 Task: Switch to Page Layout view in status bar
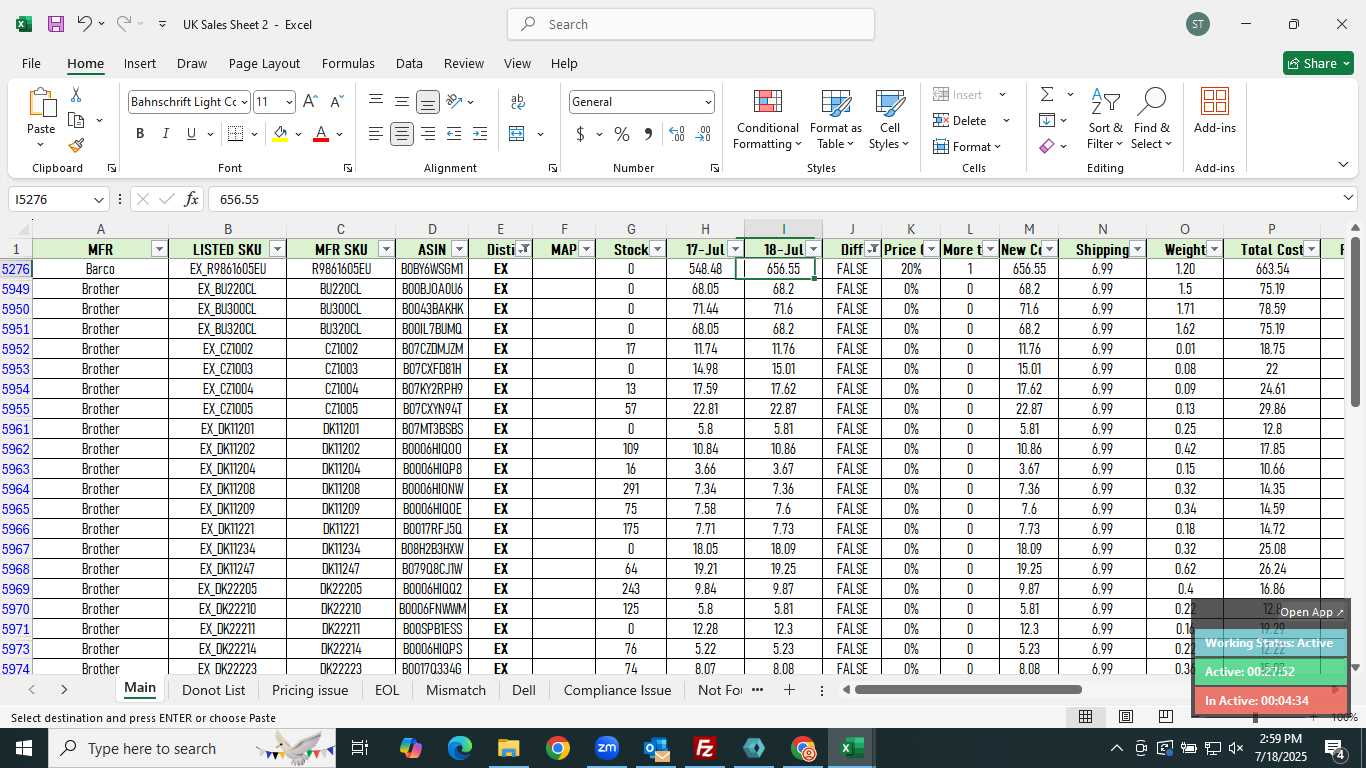(x=1126, y=716)
